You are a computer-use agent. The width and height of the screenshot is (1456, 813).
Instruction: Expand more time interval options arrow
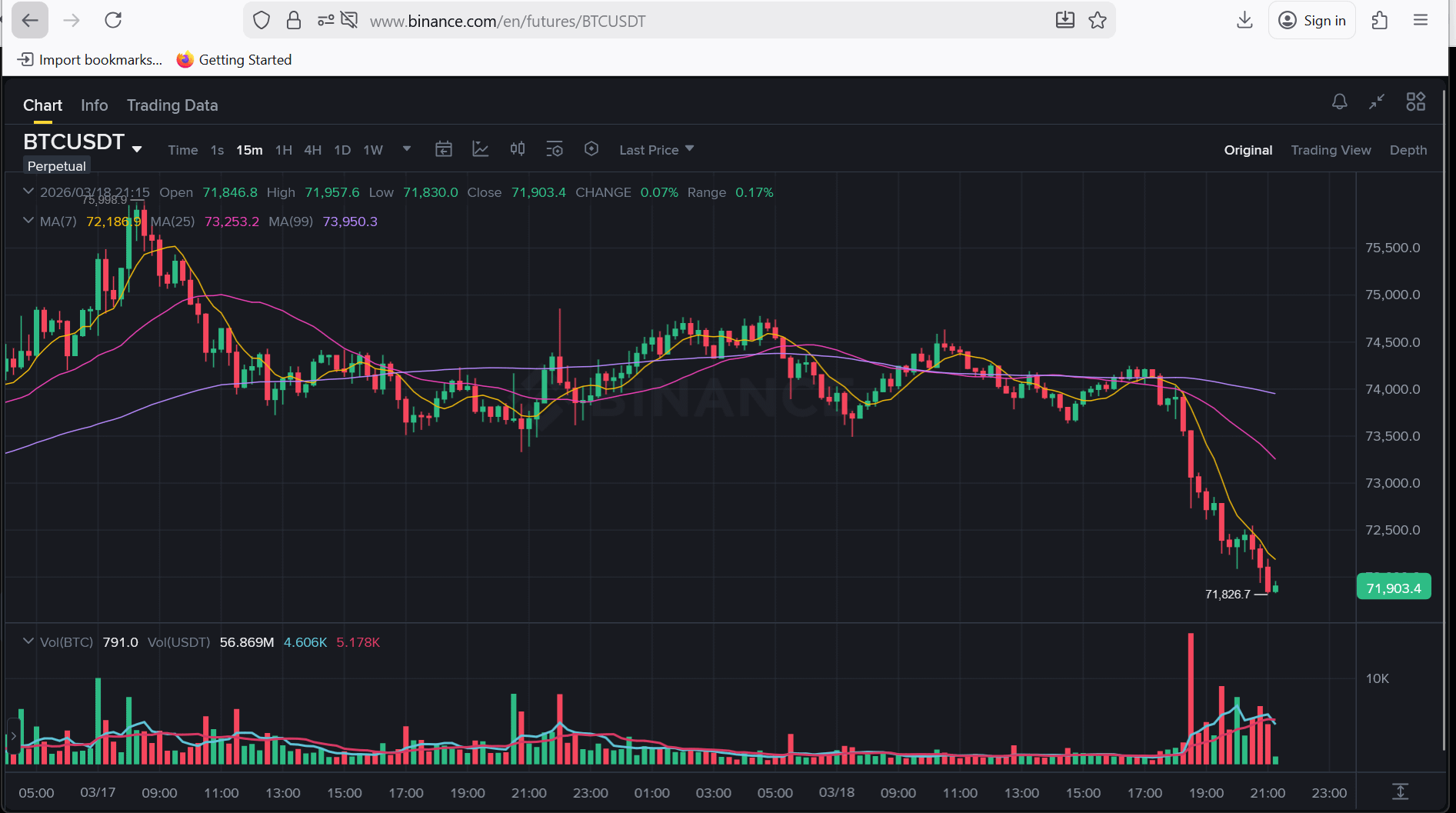407,148
